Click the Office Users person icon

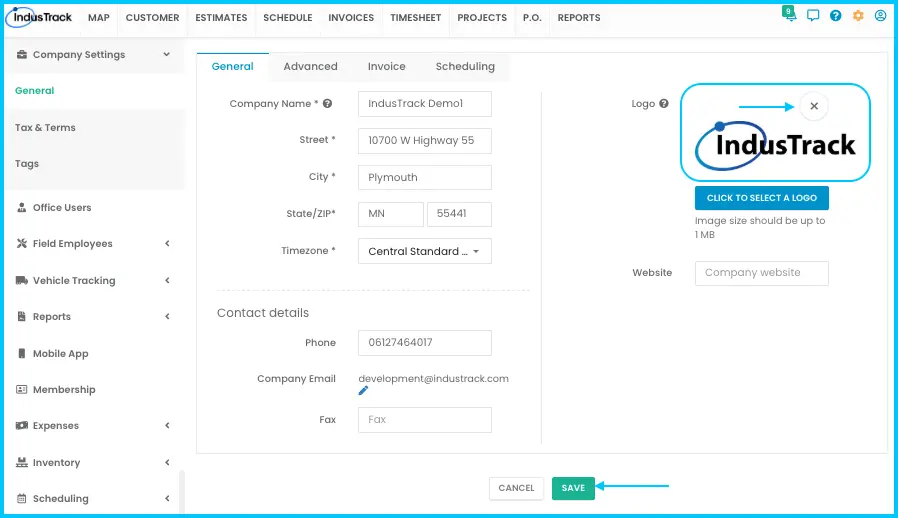click(22, 207)
